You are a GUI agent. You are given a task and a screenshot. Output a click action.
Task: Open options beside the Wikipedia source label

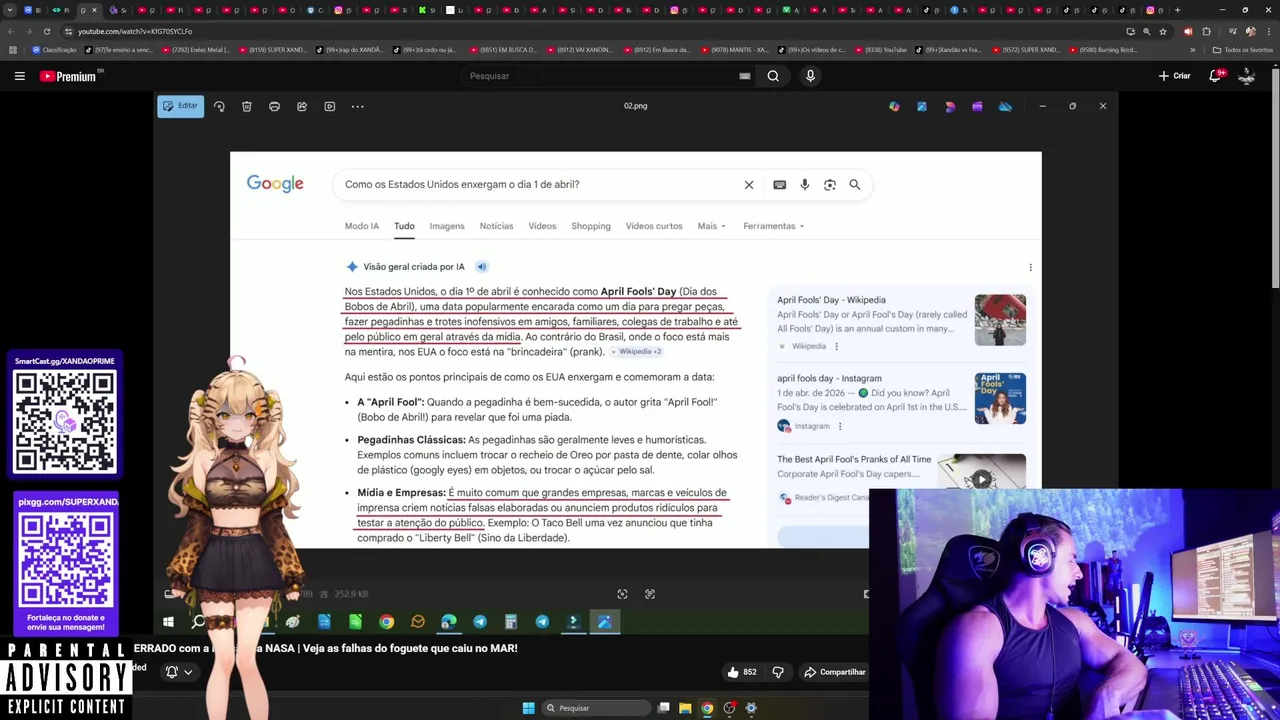[x=837, y=346]
